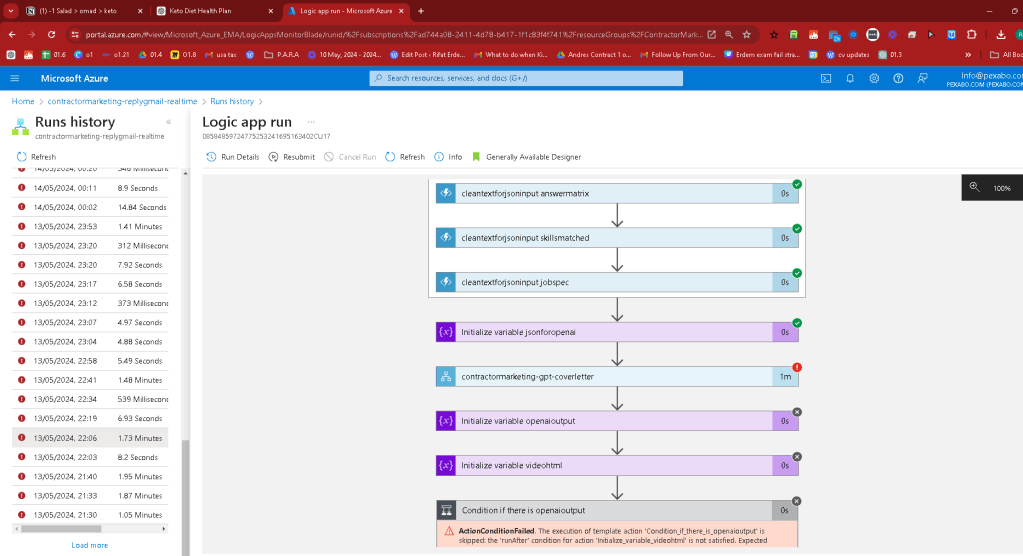1023x556 pixels.
Task: Select the 13/05/2024, 23:17 run
Action: click(x=90, y=284)
